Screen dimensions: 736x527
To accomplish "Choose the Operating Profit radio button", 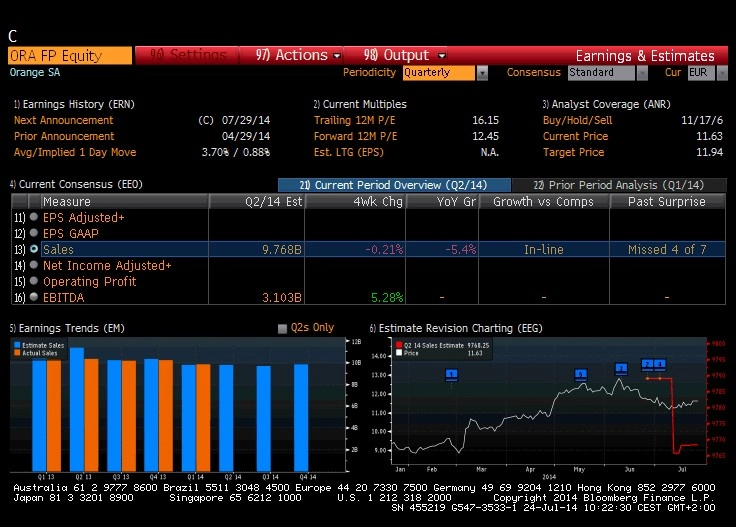I will pos(34,281).
